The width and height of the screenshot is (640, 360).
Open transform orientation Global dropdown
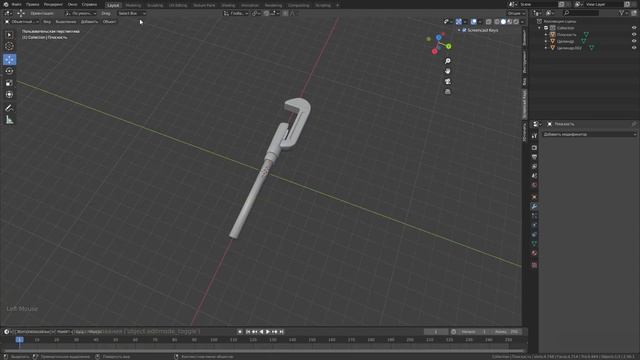(x=236, y=13)
